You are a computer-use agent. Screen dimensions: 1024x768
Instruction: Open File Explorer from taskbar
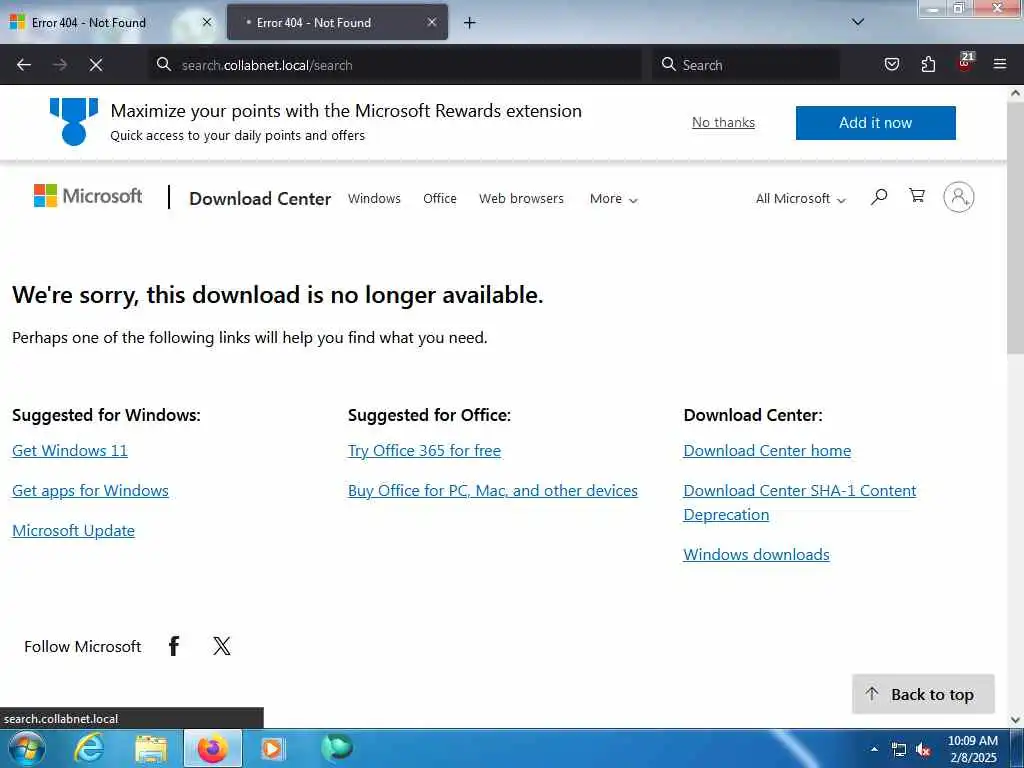click(151, 748)
